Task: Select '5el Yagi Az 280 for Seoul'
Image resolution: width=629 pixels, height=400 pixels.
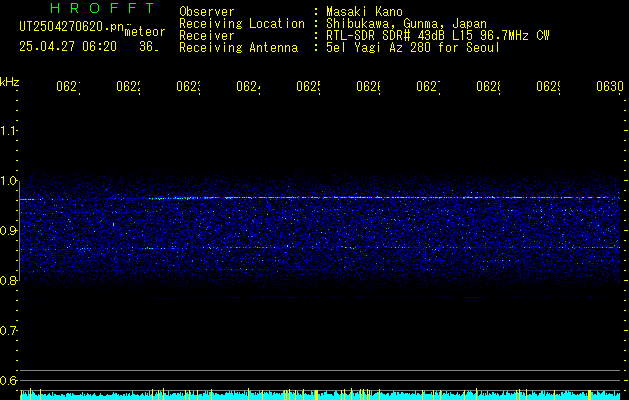Action: click(413, 48)
